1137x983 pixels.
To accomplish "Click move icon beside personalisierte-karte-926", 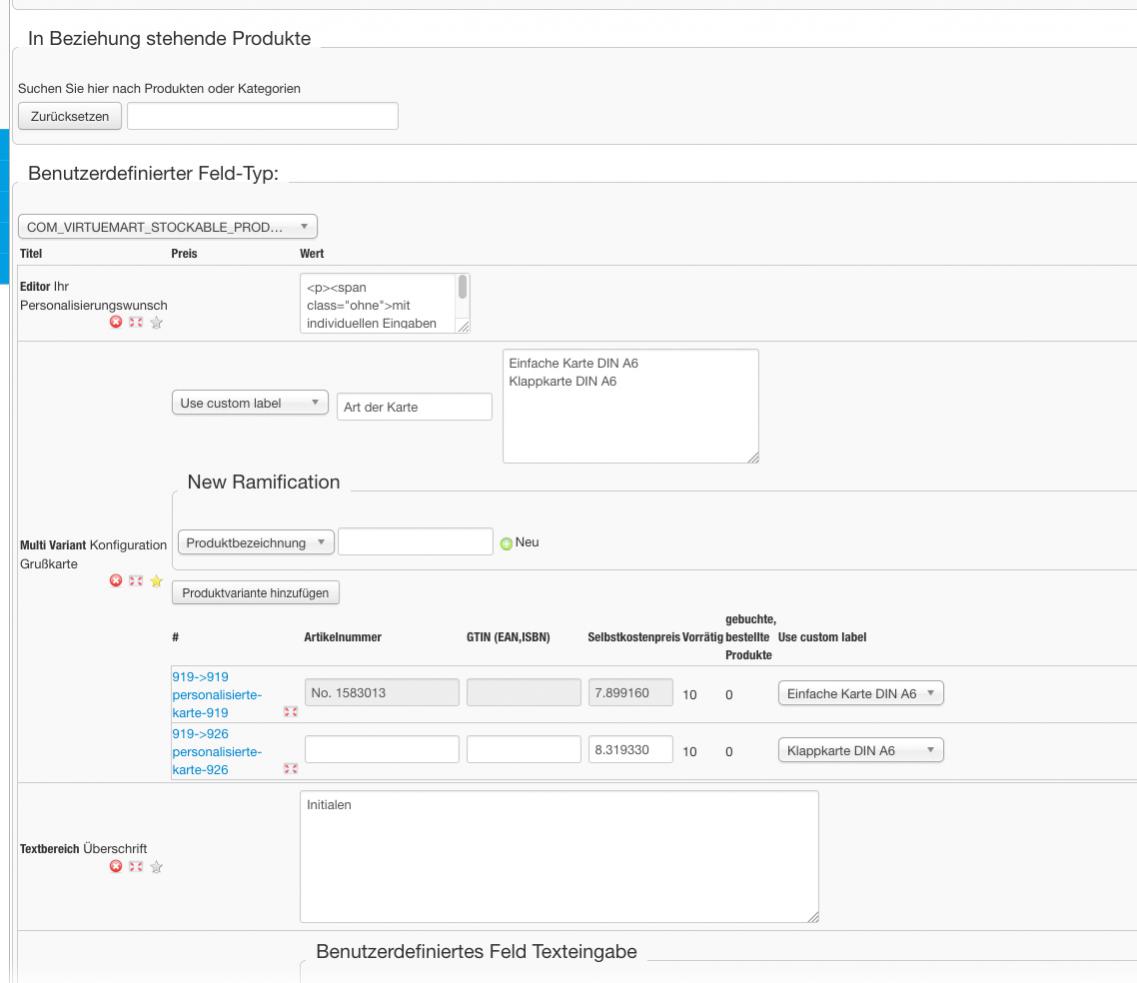I will (x=291, y=769).
